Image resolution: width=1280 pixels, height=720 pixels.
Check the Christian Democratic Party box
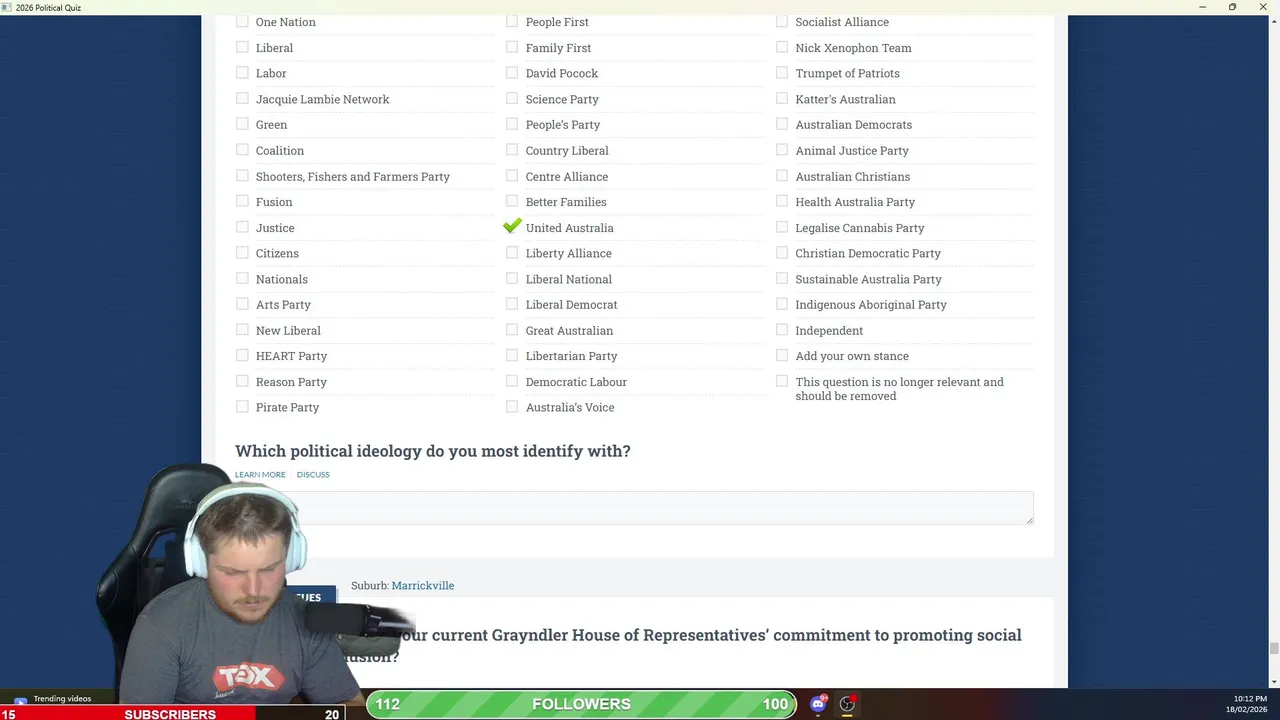(782, 253)
